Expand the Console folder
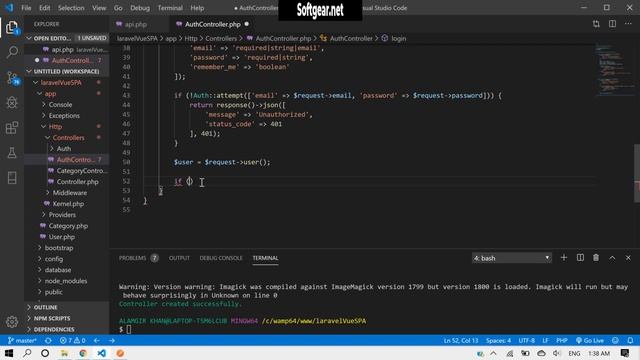The height and width of the screenshot is (360, 640). 56,104
